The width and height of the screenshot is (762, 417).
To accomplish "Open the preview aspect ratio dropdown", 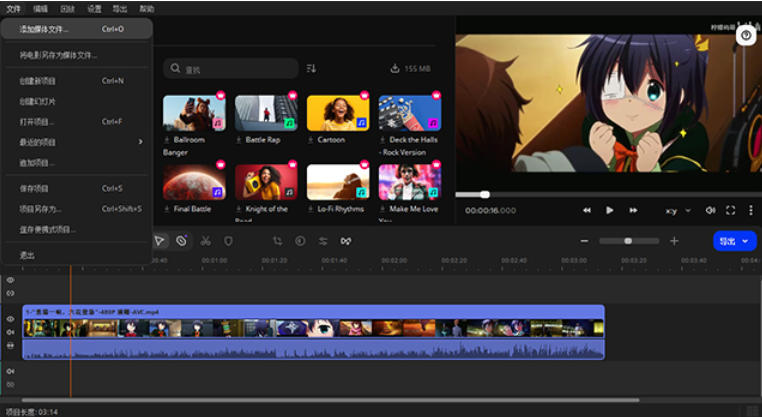I will [x=678, y=211].
